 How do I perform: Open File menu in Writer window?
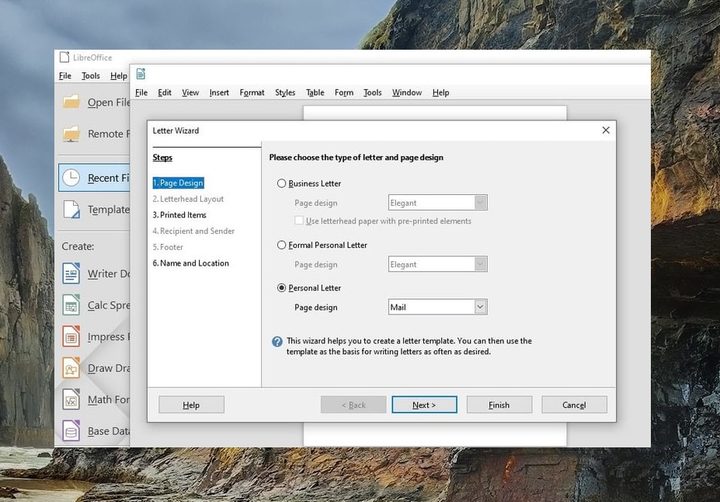coord(141,92)
